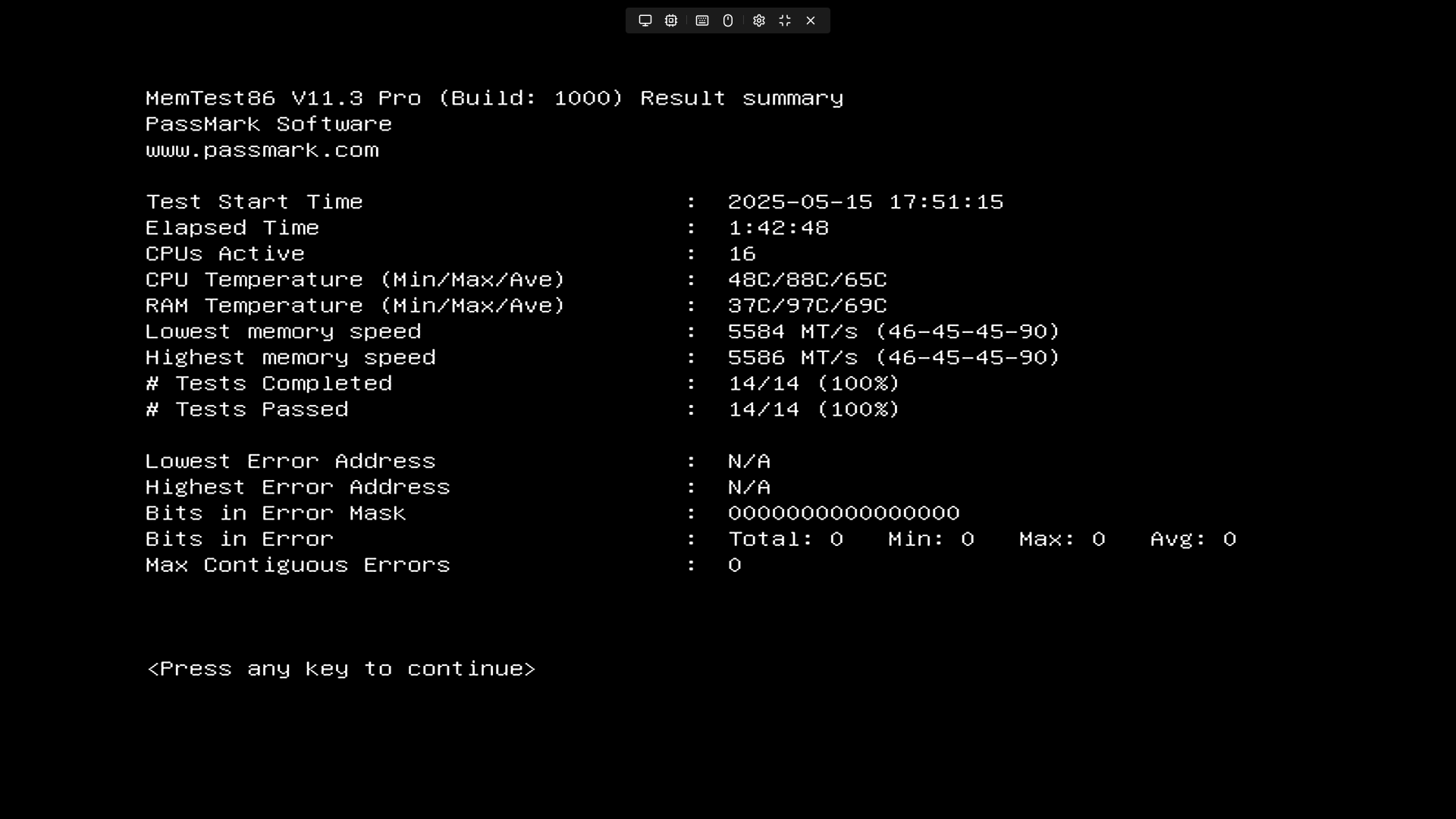Click the PassMark Software text line
This screenshot has height=819, width=1456.
268,124
